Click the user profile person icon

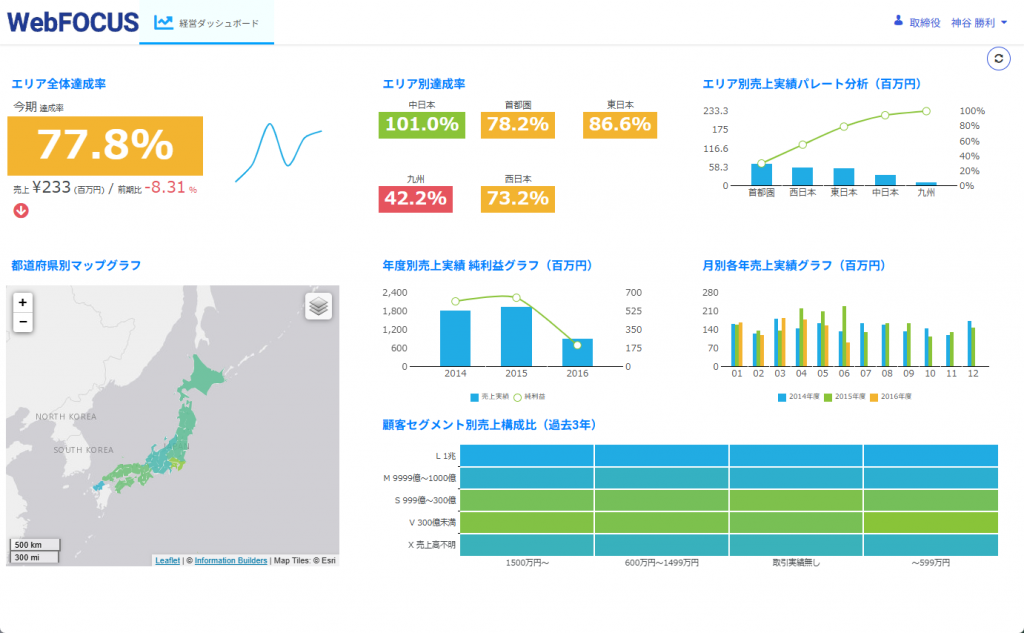click(x=897, y=21)
